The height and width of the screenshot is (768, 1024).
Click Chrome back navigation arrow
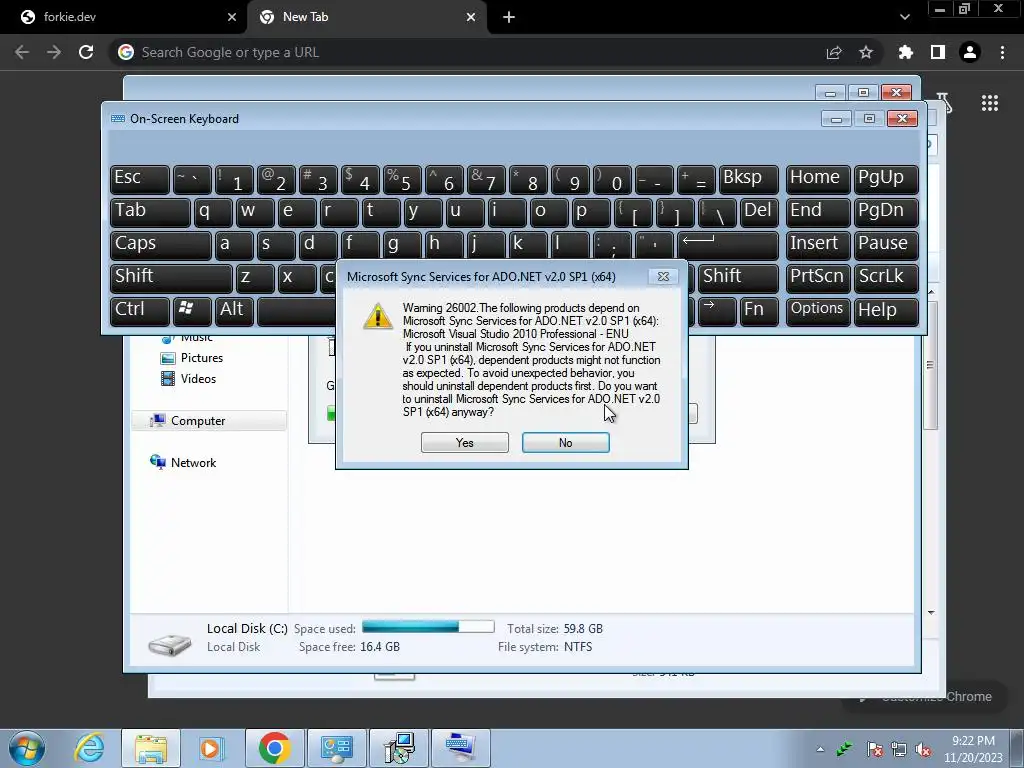(x=22, y=52)
